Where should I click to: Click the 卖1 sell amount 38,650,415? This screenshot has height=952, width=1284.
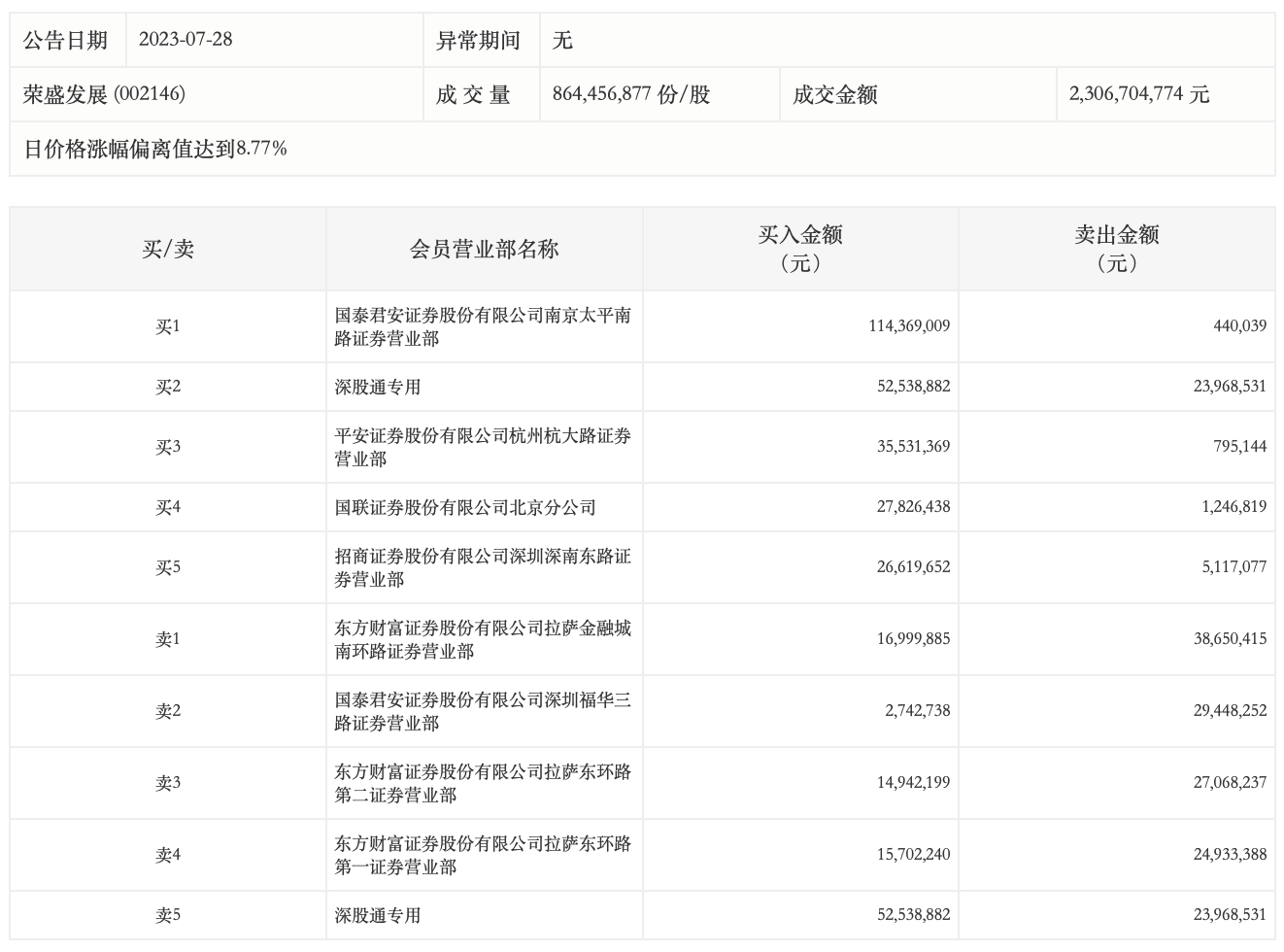[x=1230, y=639]
